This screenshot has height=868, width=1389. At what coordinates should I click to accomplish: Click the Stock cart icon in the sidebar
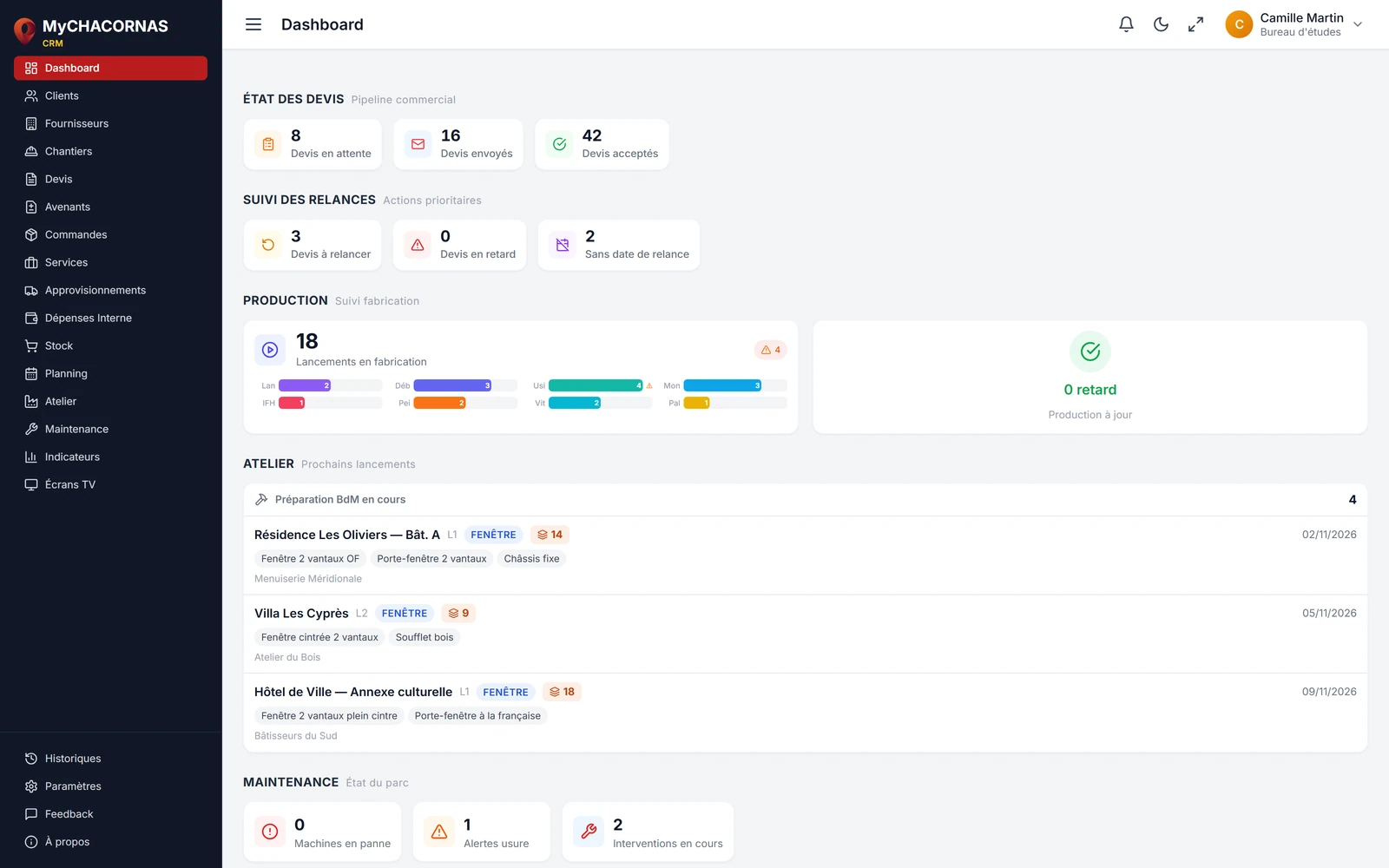[31, 345]
